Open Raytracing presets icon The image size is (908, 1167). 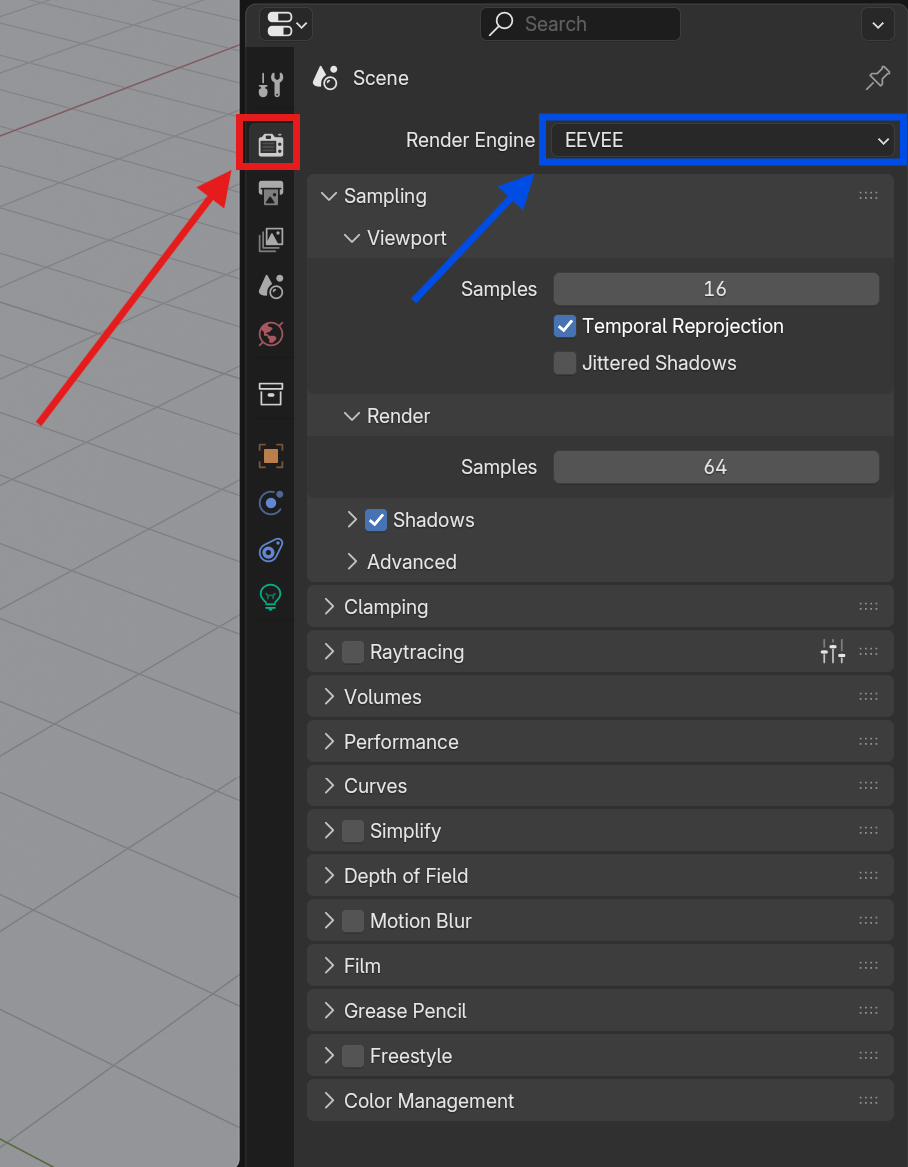pos(833,651)
